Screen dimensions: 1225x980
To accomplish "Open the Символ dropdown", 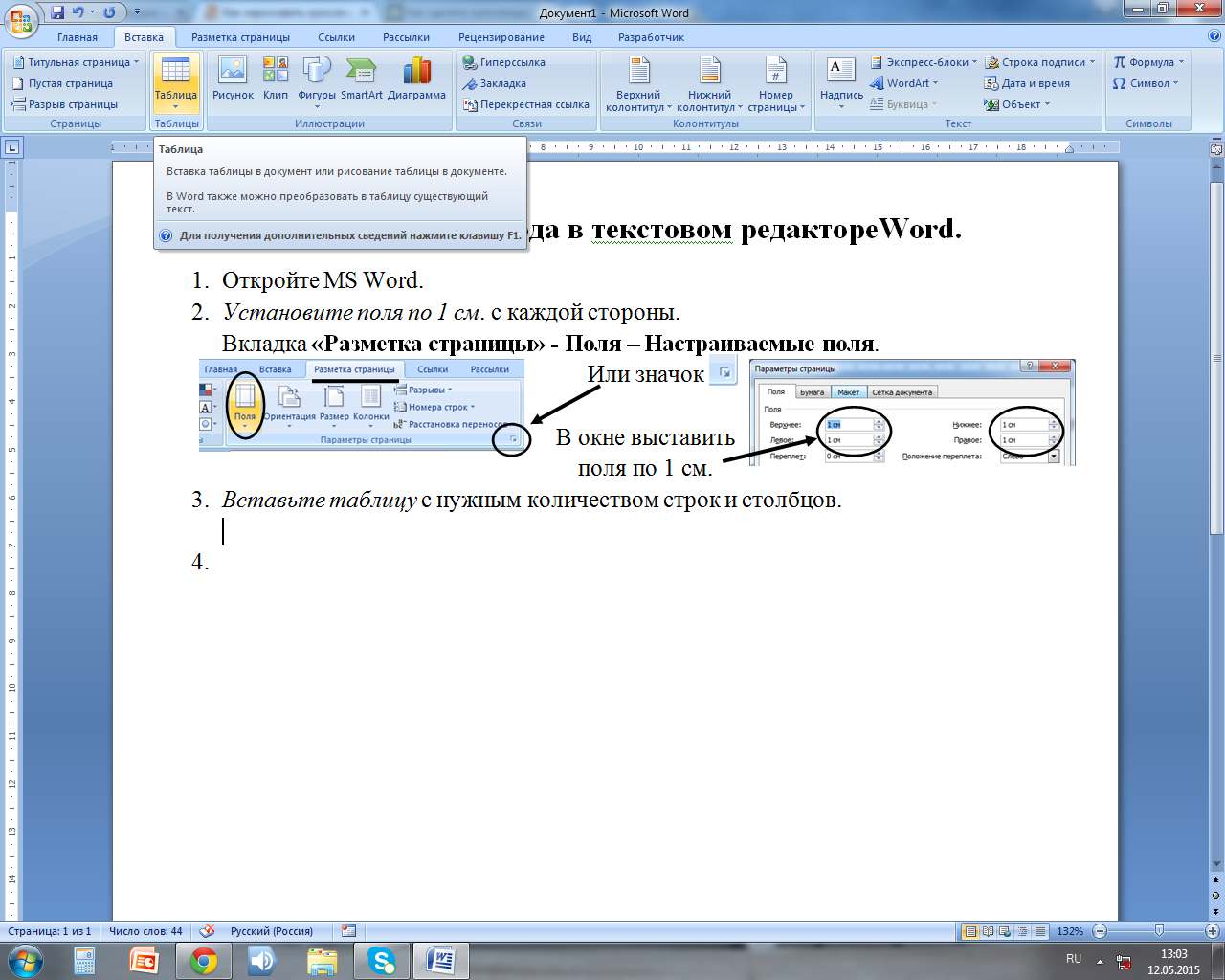I will point(1146,83).
